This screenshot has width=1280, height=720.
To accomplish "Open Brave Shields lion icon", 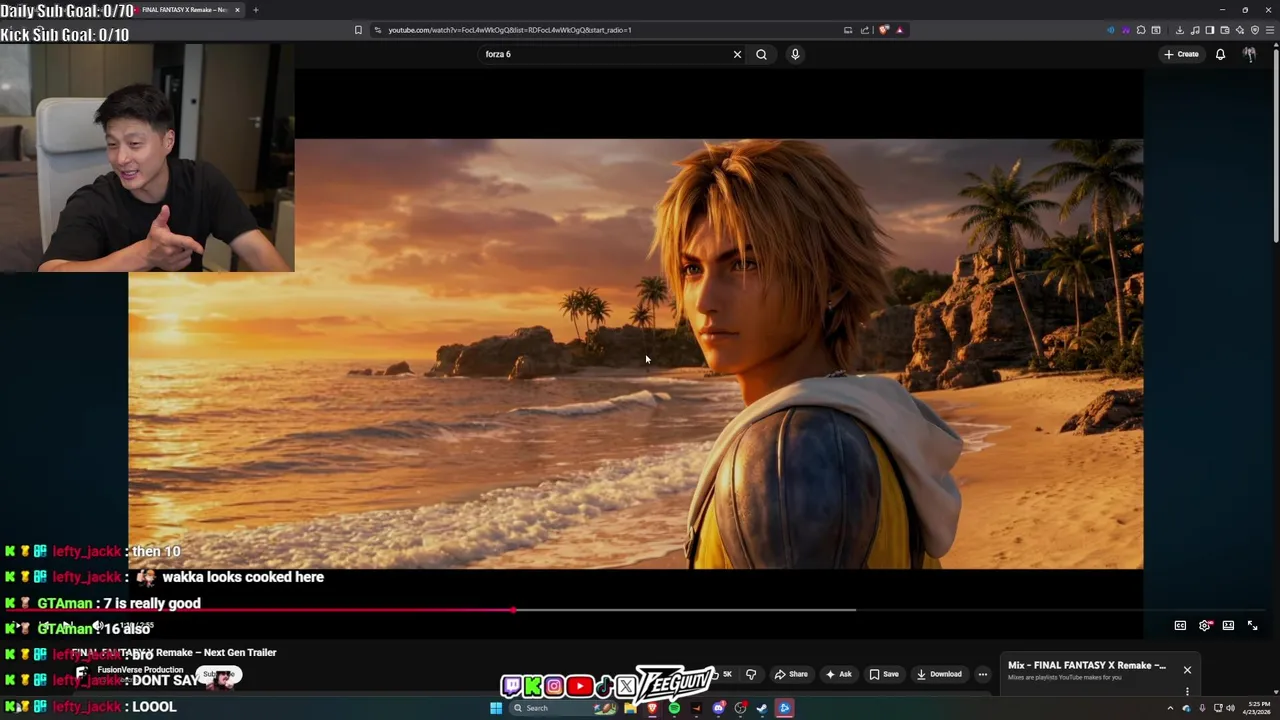I will [x=884, y=30].
